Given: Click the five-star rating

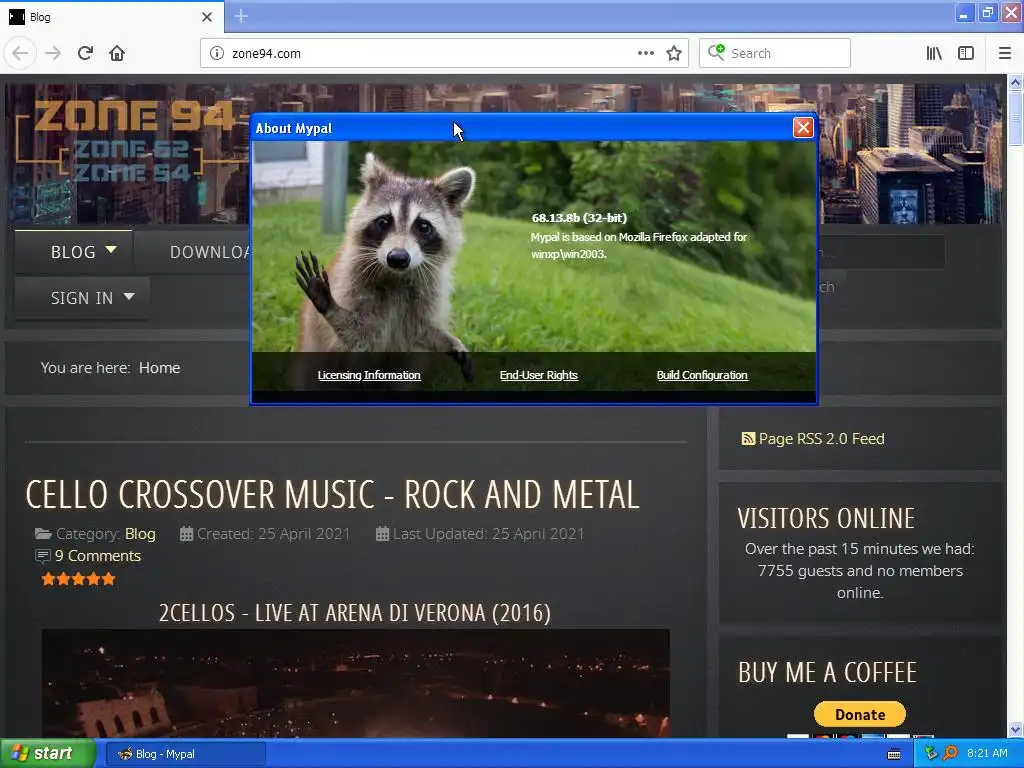Looking at the screenshot, I should coord(78,579).
